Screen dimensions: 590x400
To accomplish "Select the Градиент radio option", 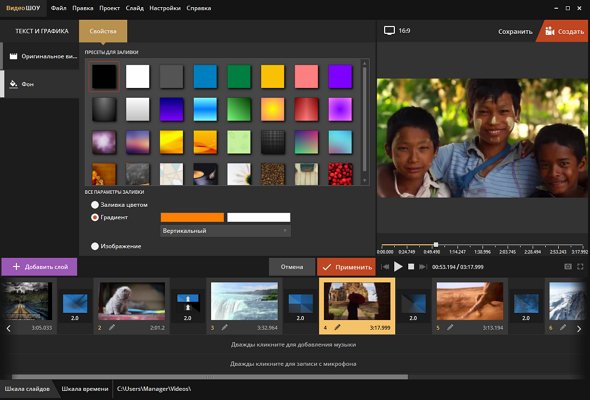I will tap(95, 217).
